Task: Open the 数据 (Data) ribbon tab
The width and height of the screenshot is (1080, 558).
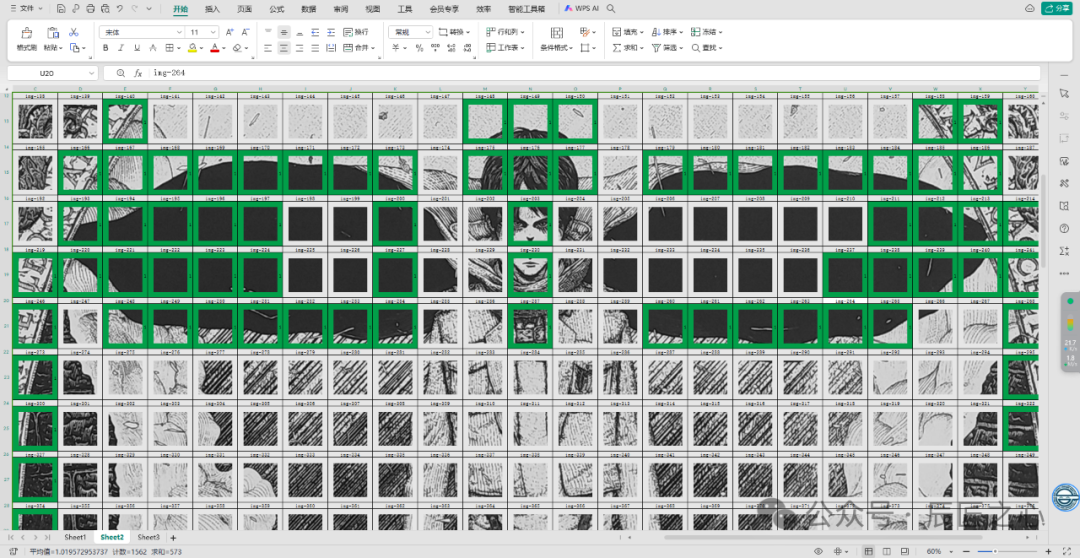Action: pos(309,10)
